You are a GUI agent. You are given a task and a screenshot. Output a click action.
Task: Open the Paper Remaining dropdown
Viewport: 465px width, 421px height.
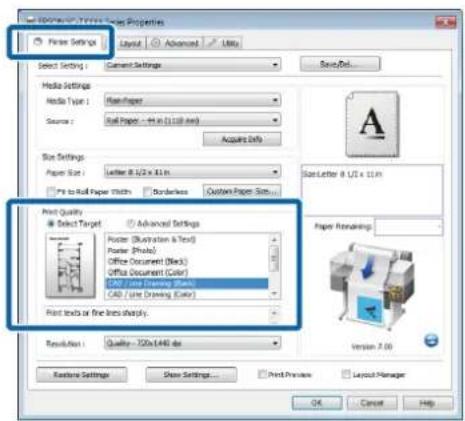point(409,227)
